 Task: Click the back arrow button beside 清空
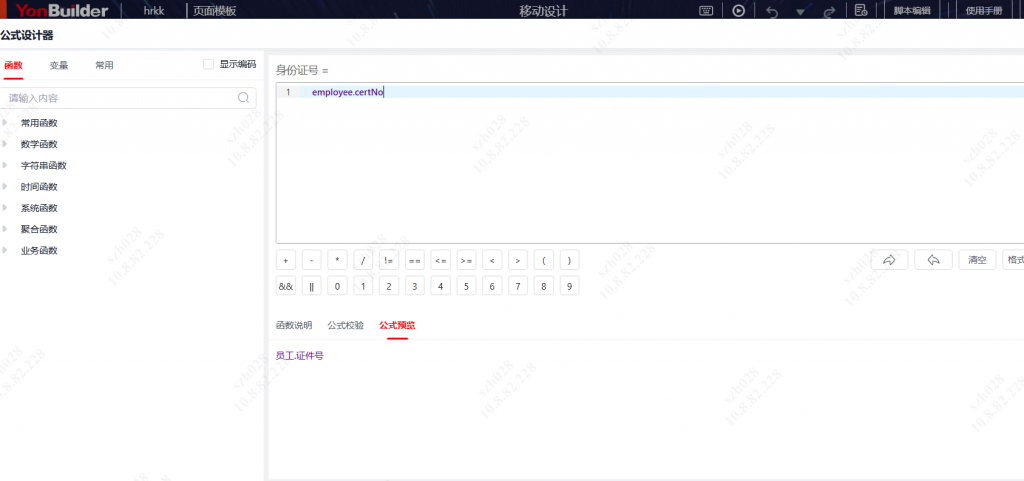(932, 260)
